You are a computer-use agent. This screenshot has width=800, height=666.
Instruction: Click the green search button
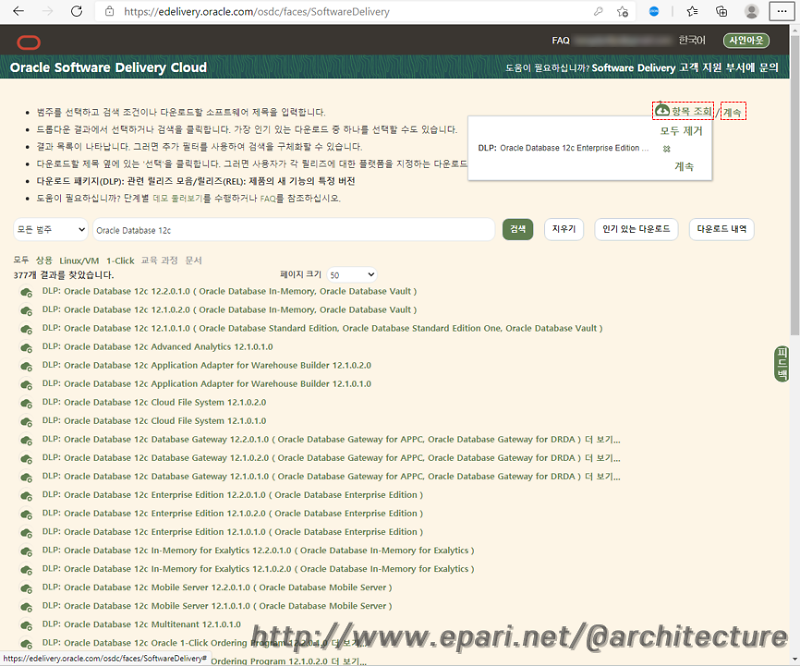tap(517, 229)
